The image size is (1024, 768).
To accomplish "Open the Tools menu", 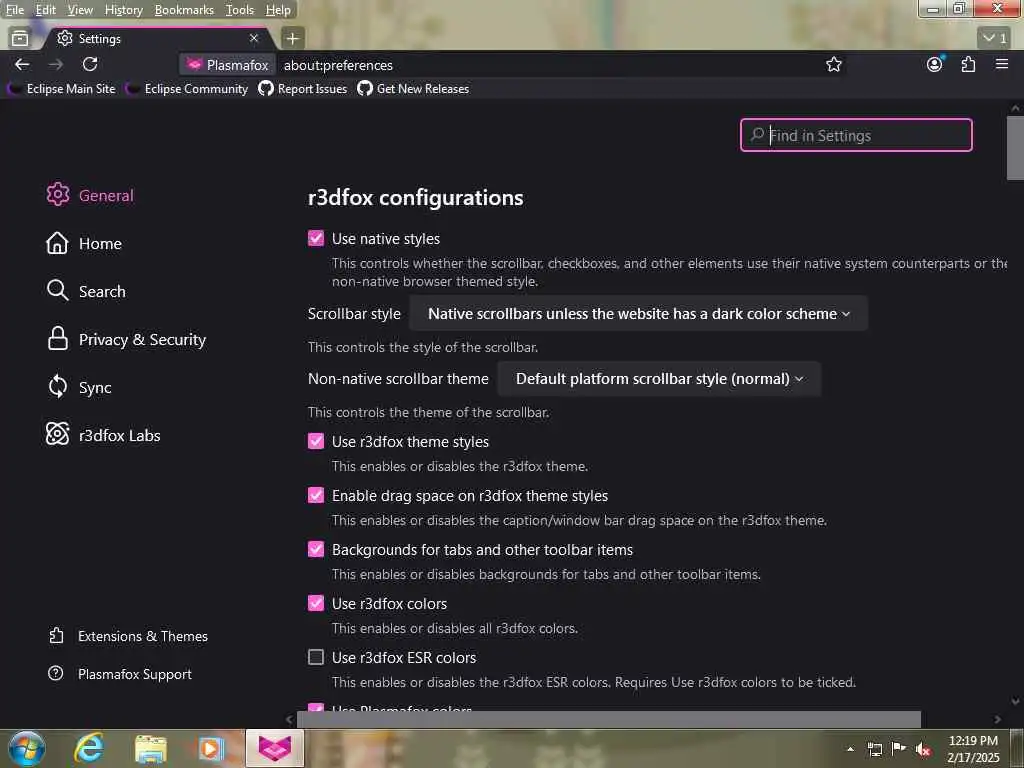I will point(240,10).
